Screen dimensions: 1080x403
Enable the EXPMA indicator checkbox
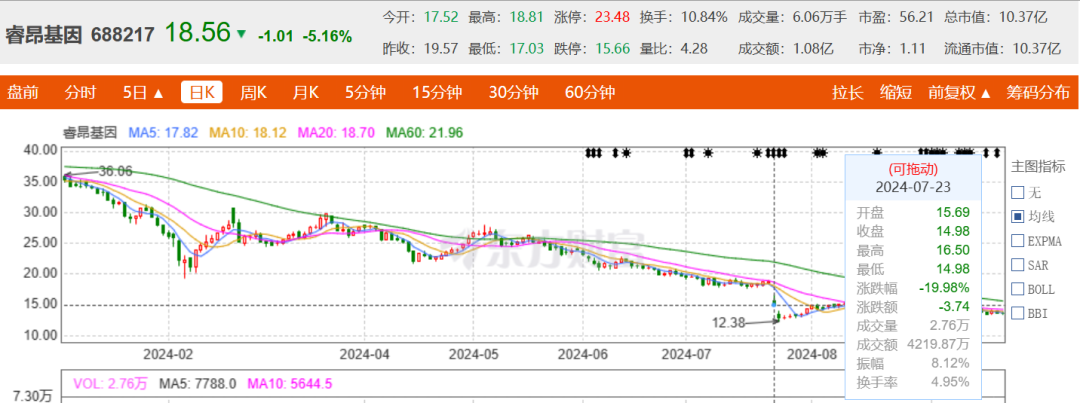click(1018, 241)
